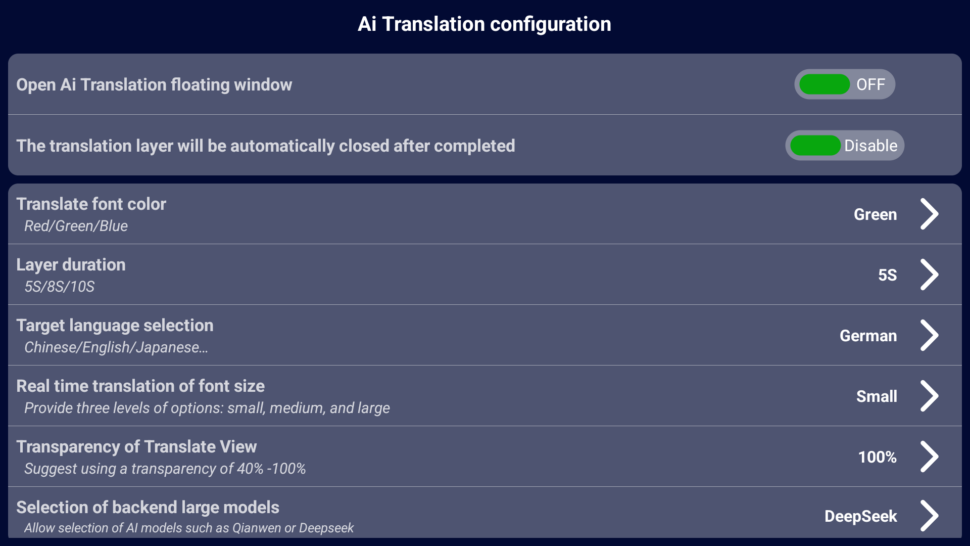The height and width of the screenshot is (546, 970).
Task: Click the Ai Translation configuration title
Action: tap(484, 24)
